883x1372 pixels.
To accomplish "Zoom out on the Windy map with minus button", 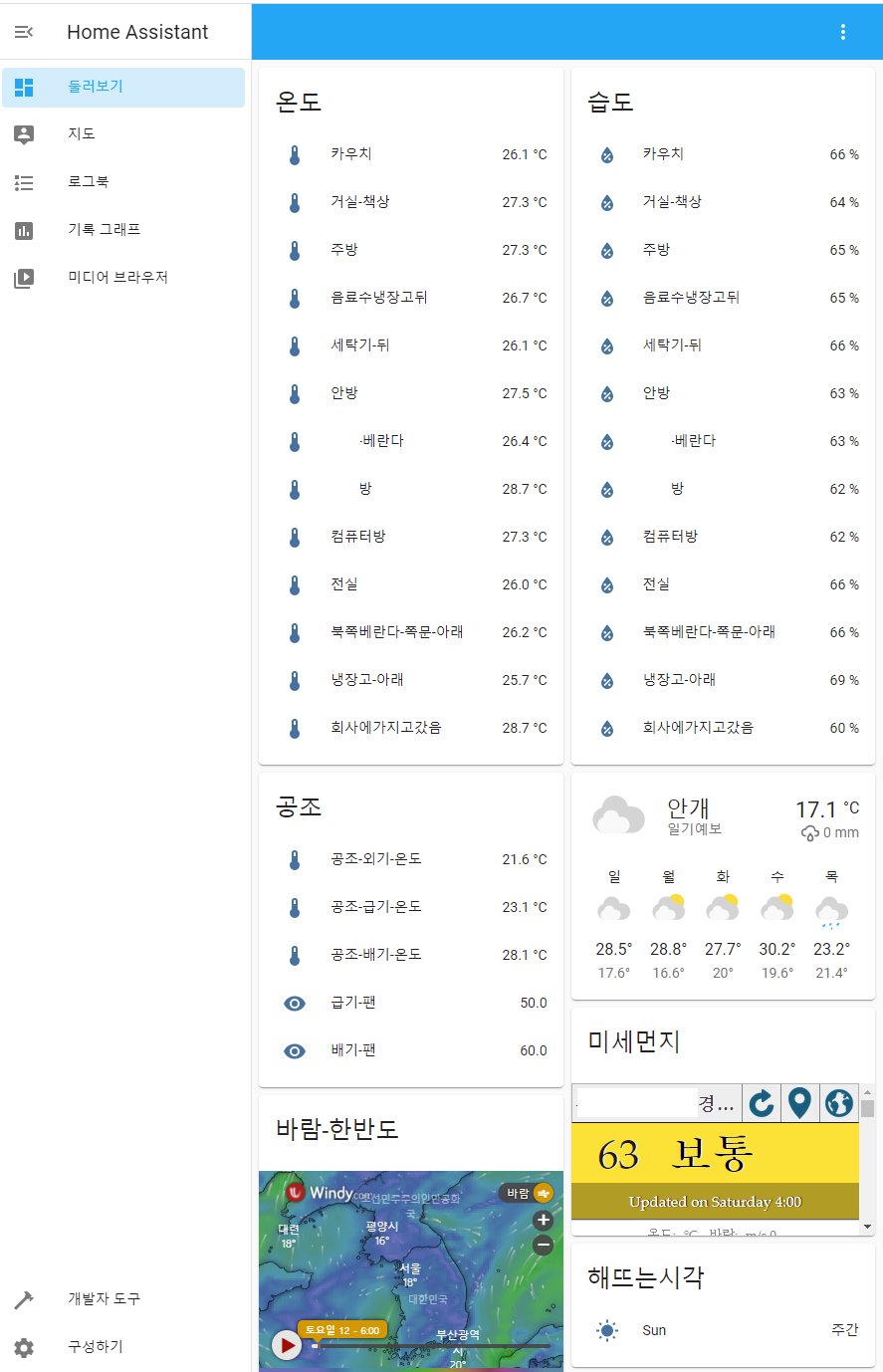I will tap(543, 1244).
